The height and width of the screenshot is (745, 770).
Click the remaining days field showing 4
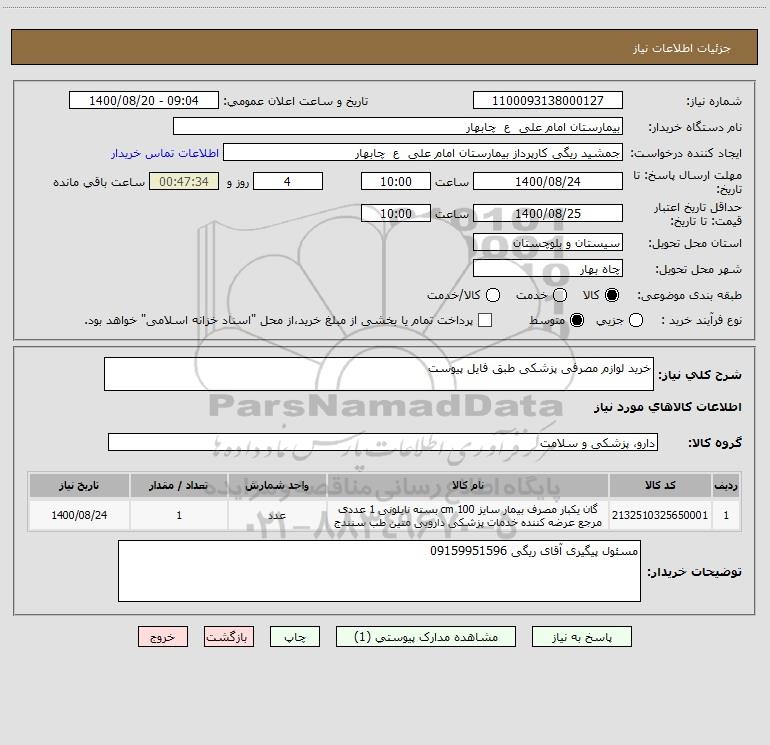click(x=288, y=181)
